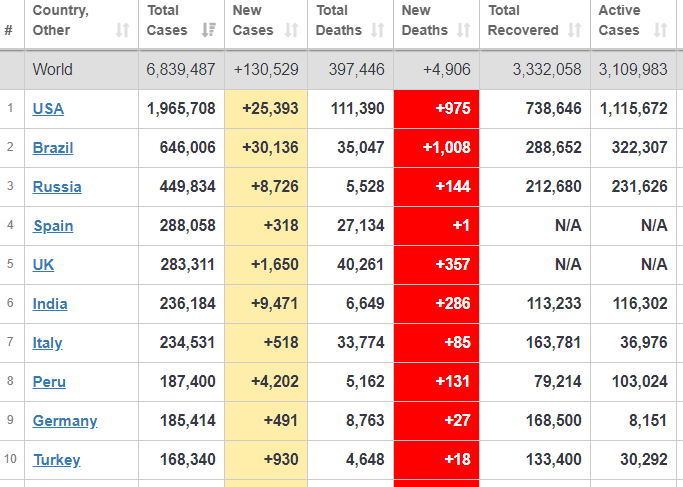Select India new cases +9,471

click(275, 304)
